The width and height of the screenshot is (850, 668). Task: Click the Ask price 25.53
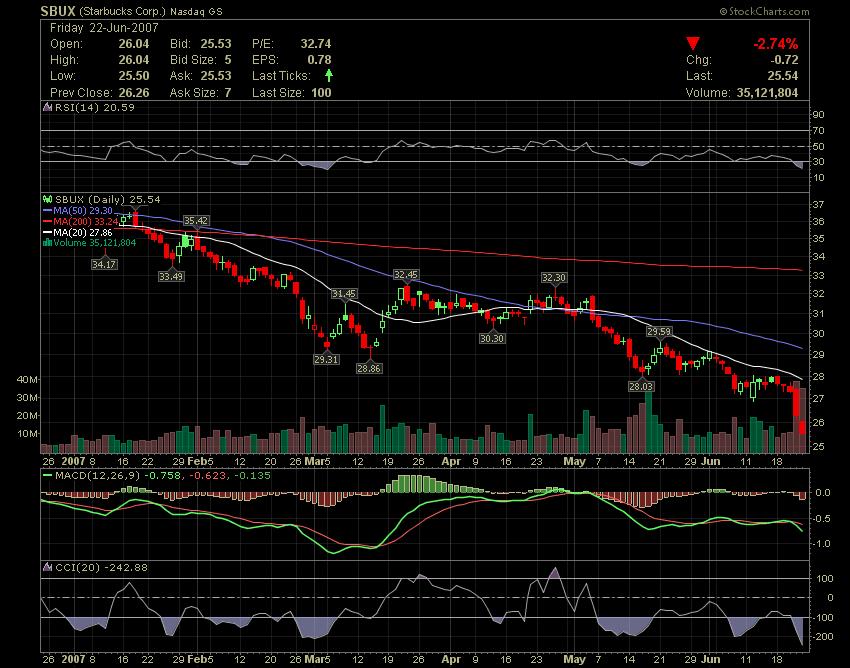pyautogui.click(x=216, y=76)
